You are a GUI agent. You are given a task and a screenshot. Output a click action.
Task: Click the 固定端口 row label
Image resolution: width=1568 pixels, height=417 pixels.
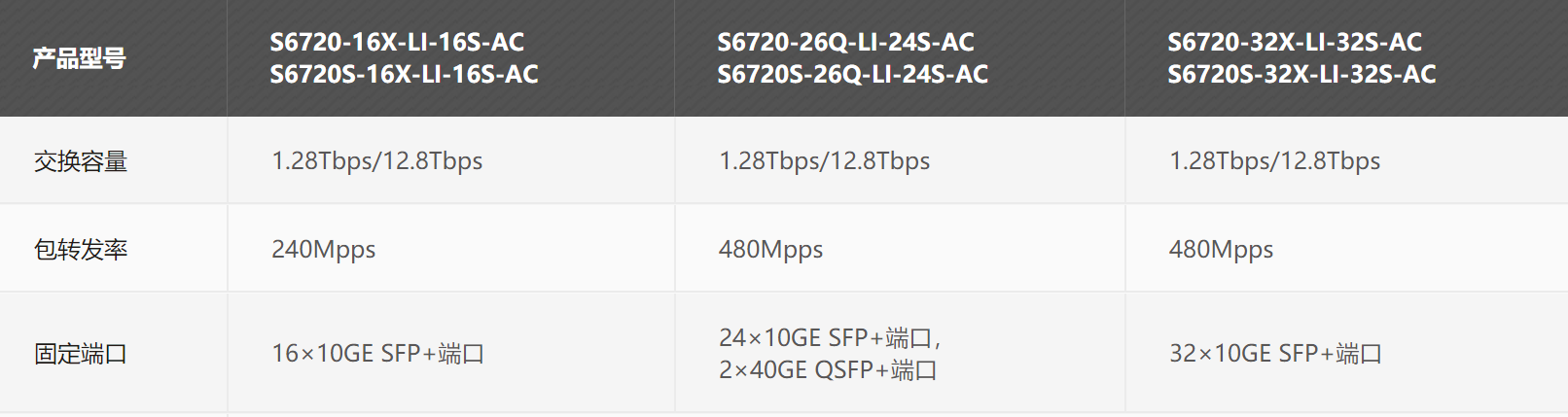click(x=81, y=354)
